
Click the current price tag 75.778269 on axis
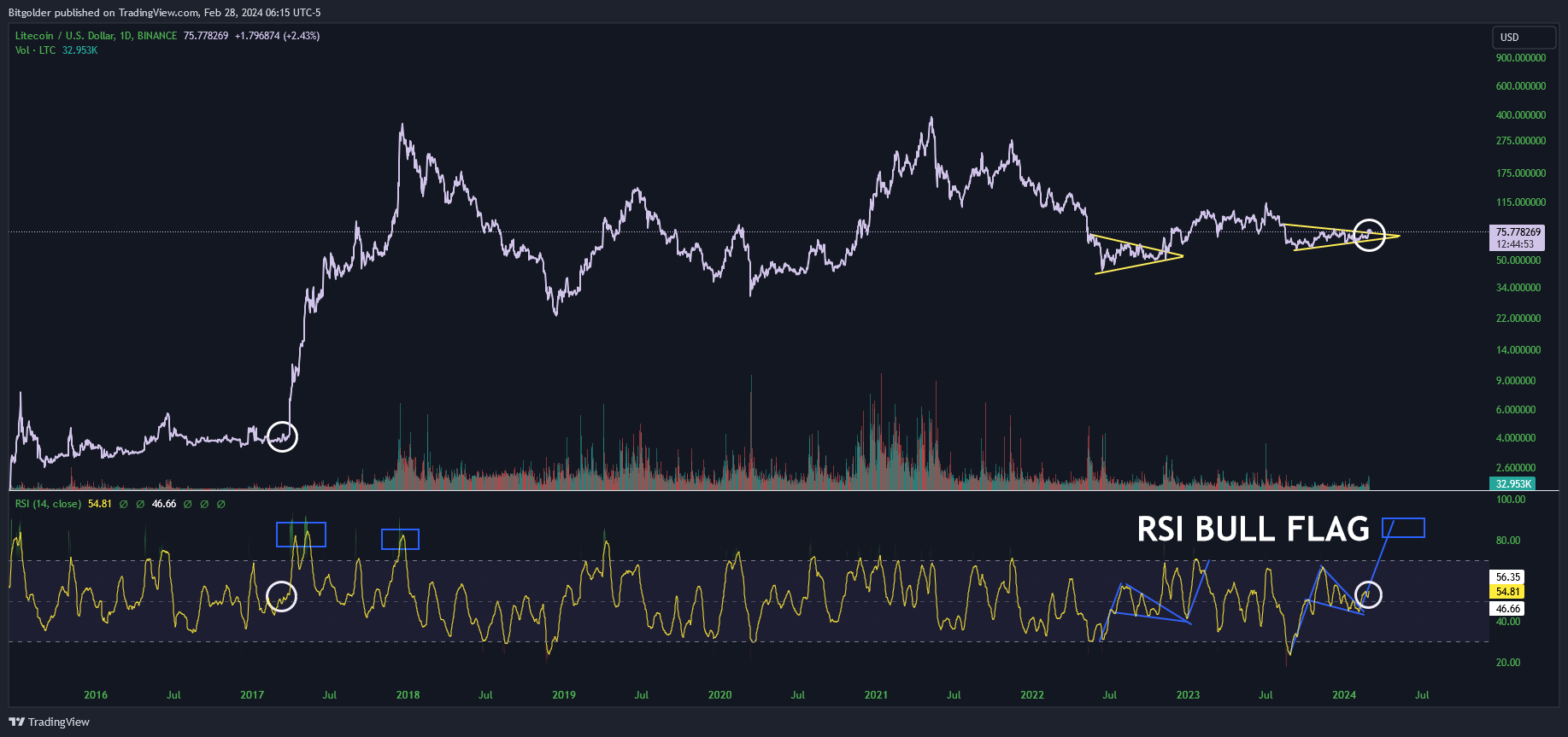pos(1518,232)
